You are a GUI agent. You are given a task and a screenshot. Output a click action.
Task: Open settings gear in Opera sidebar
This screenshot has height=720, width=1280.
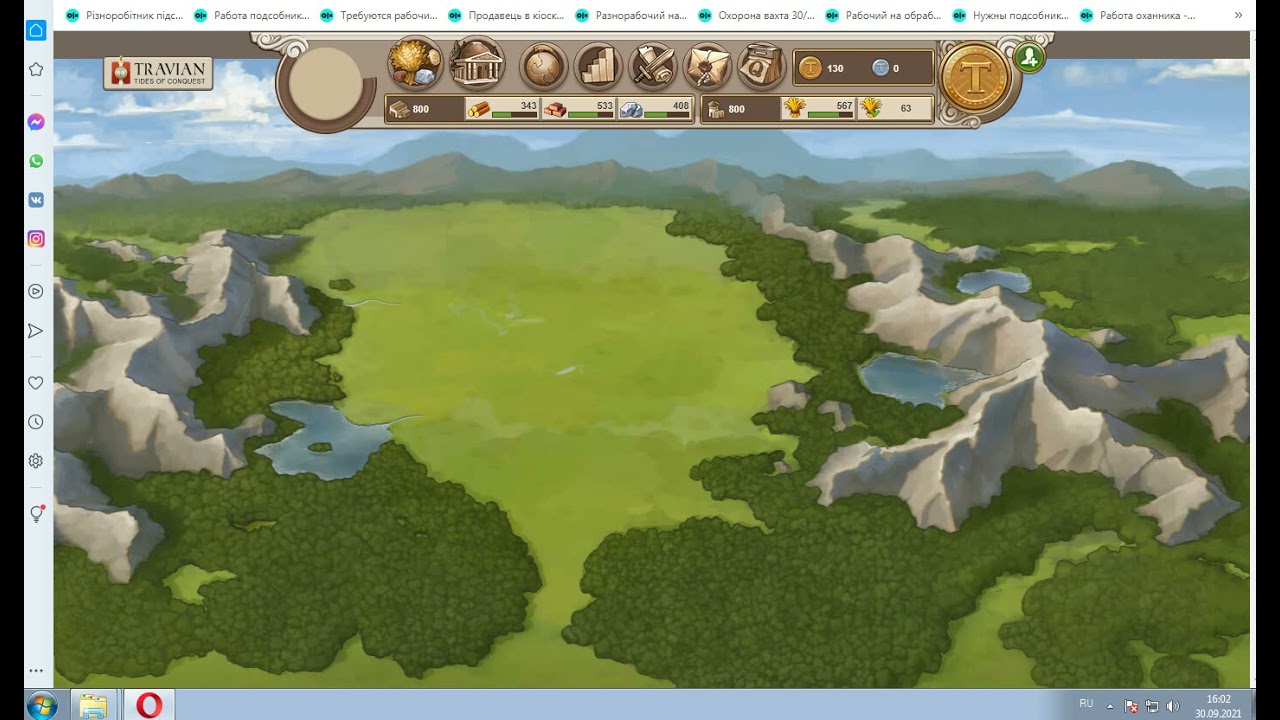pos(36,461)
